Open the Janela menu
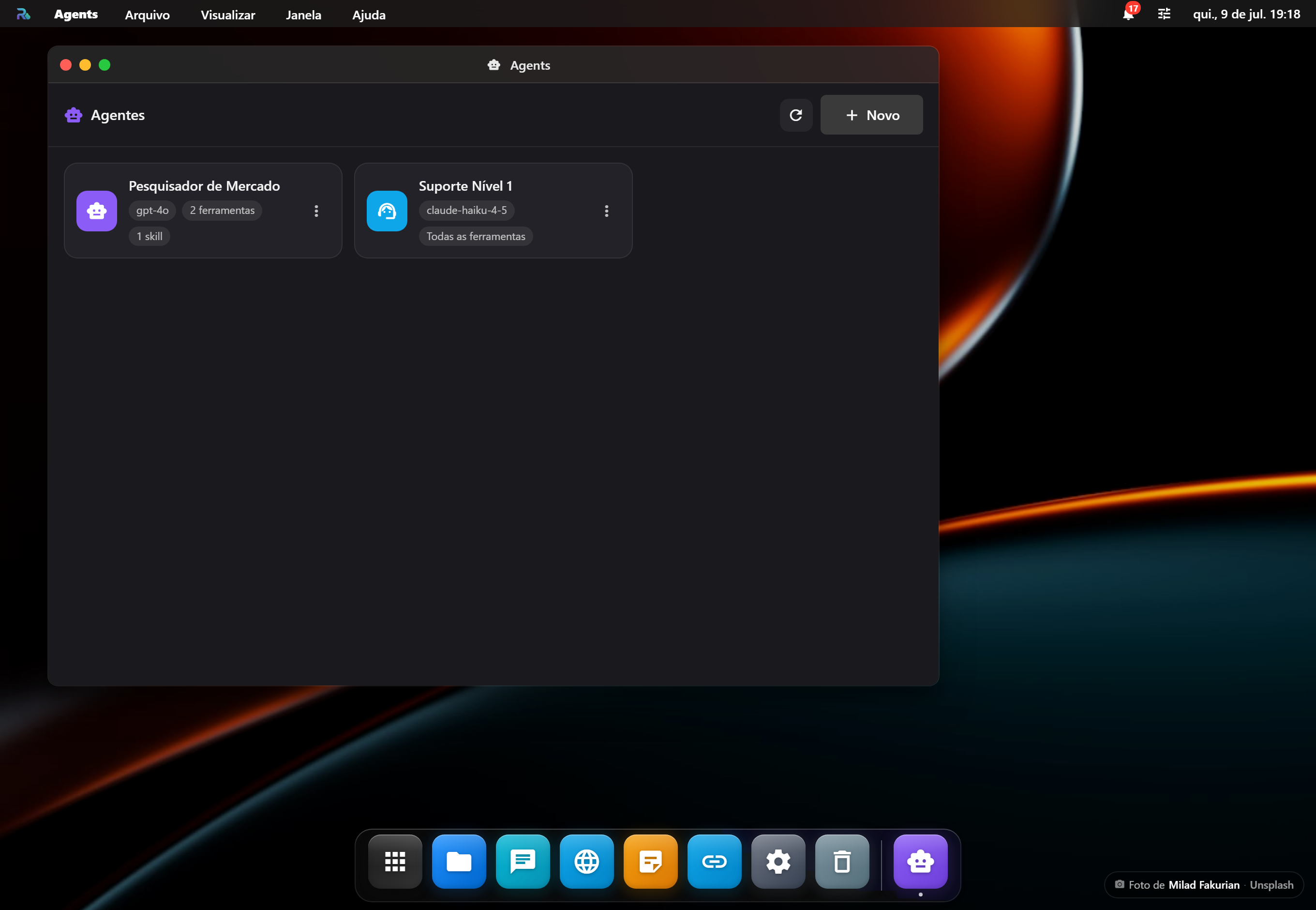 tap(303, 15)
